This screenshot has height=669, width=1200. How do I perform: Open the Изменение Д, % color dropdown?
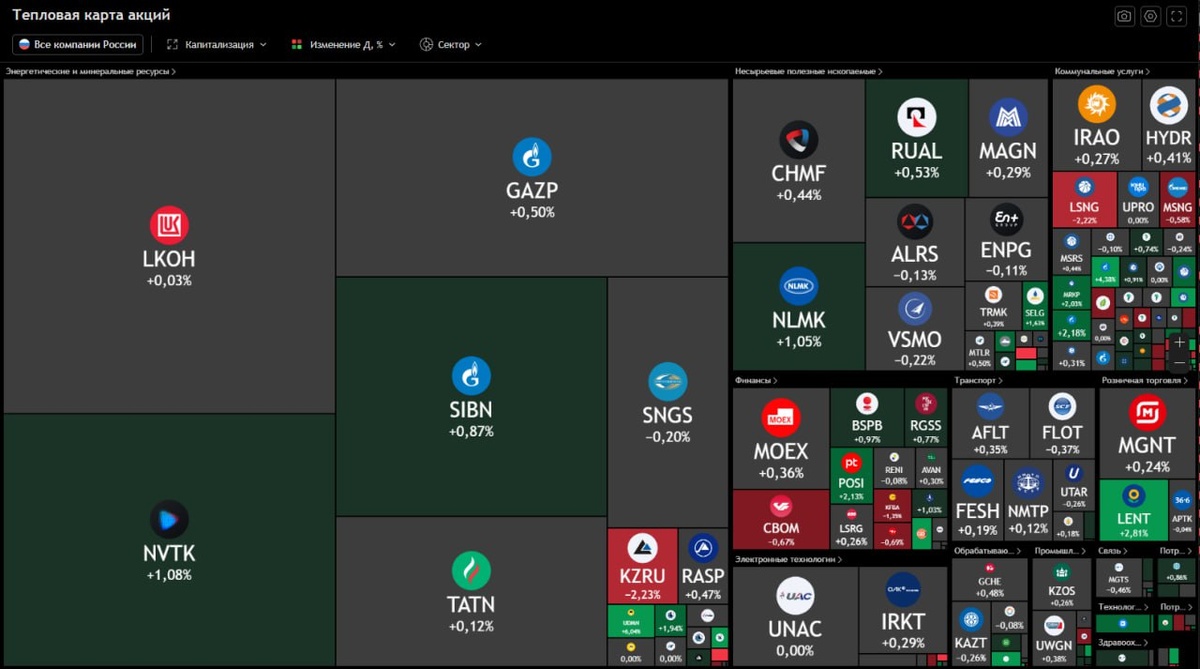[x=343, y=44]
